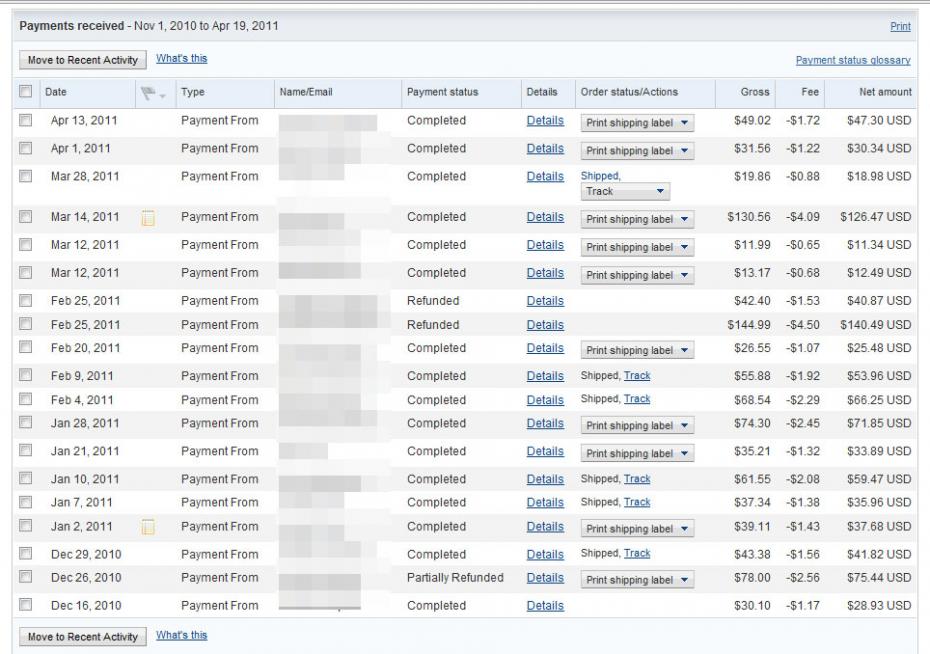Click the Payment status column header
This screenshot has width=930, height=654.
coord(442,92)
